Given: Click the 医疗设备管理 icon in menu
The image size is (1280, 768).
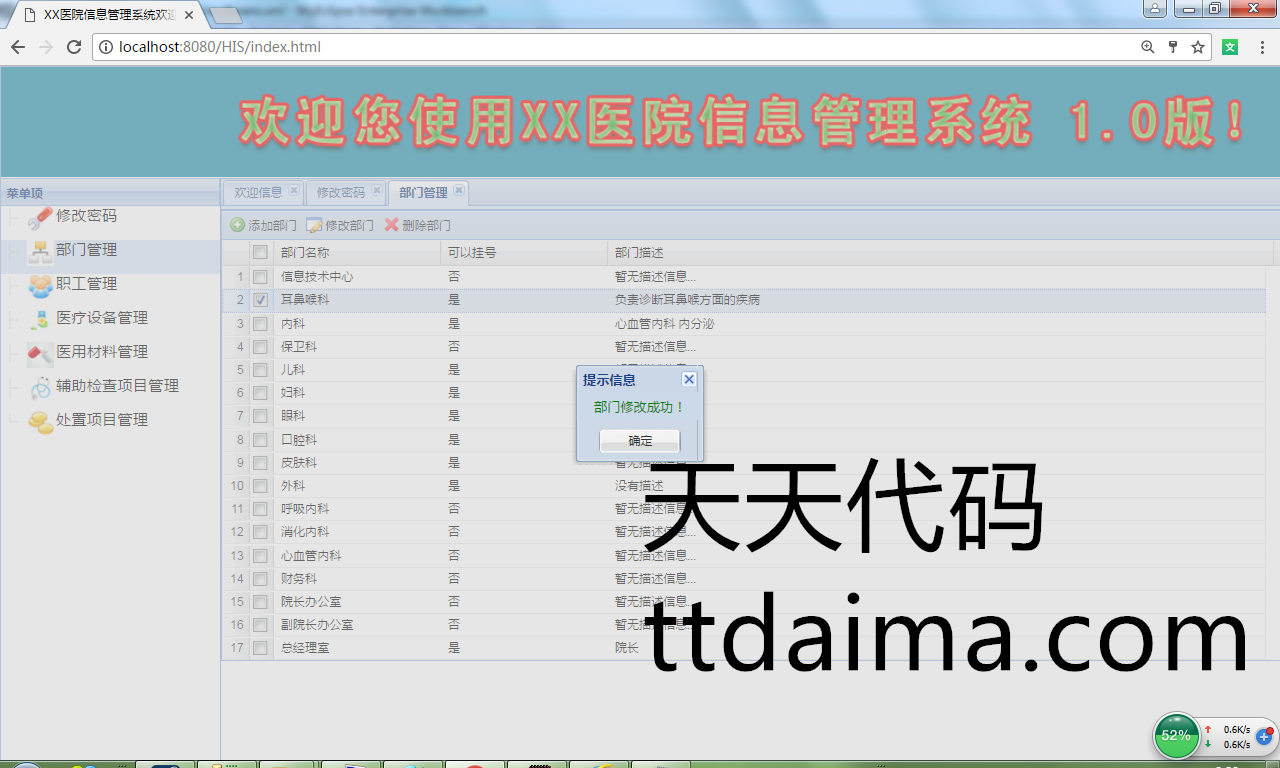Looking at the screenshot, I should [x=41, y=320].
